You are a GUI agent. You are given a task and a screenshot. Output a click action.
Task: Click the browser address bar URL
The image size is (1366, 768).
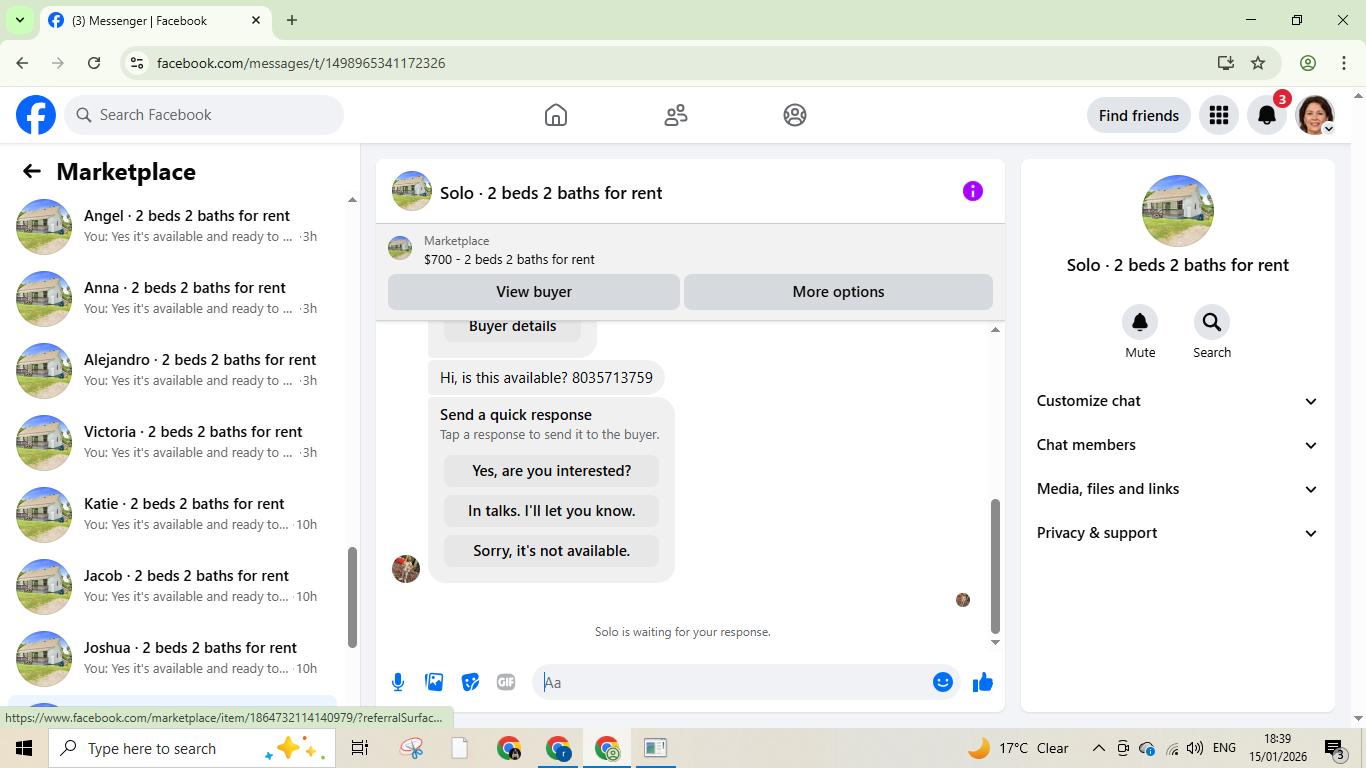pos(301,63)
